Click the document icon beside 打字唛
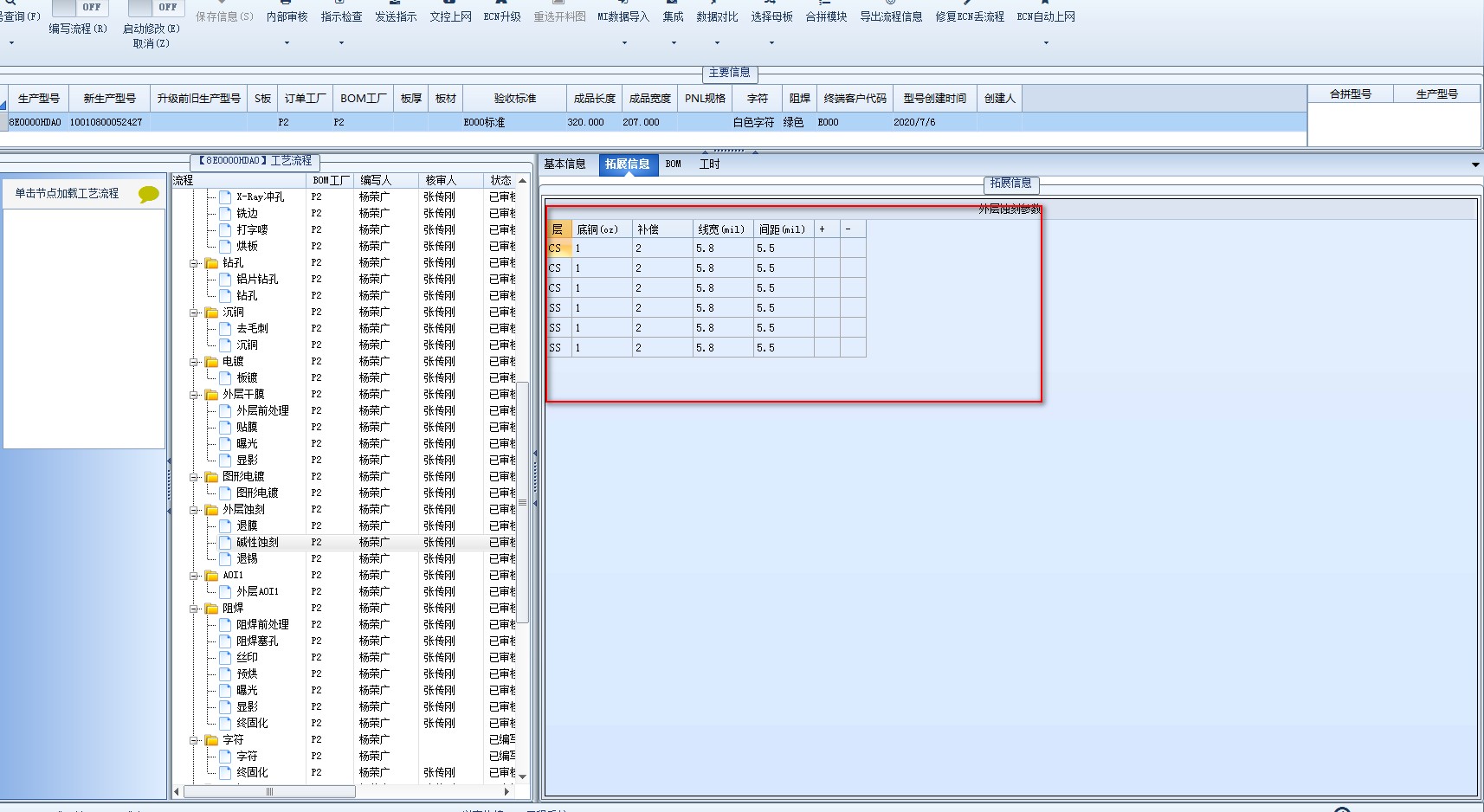1484x812 pixels. click(225, 229)
